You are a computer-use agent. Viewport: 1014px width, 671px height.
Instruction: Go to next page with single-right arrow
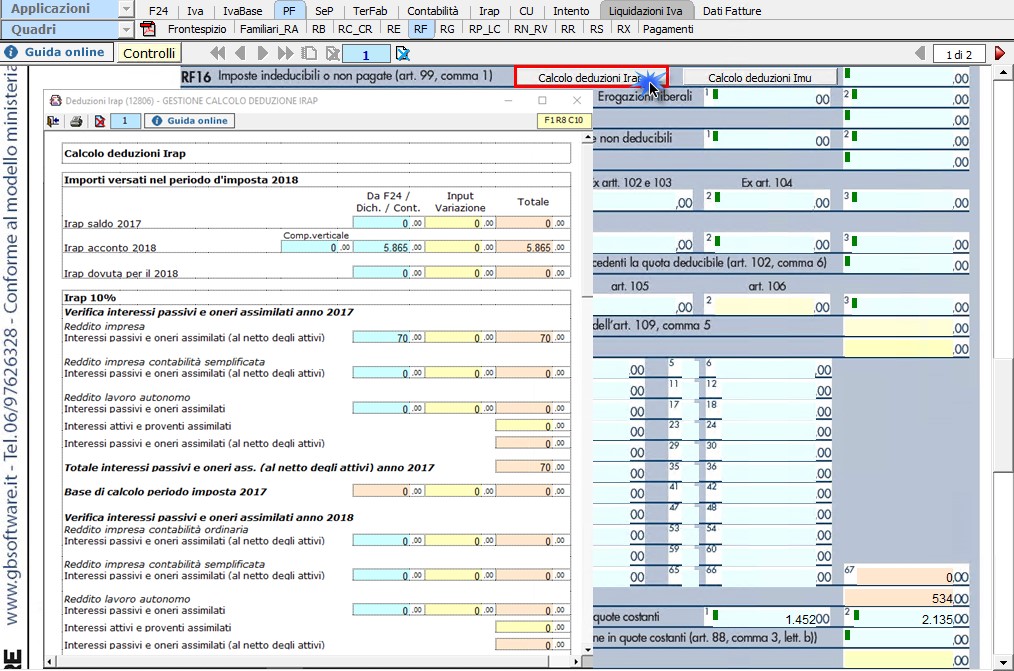click(262, 53)
